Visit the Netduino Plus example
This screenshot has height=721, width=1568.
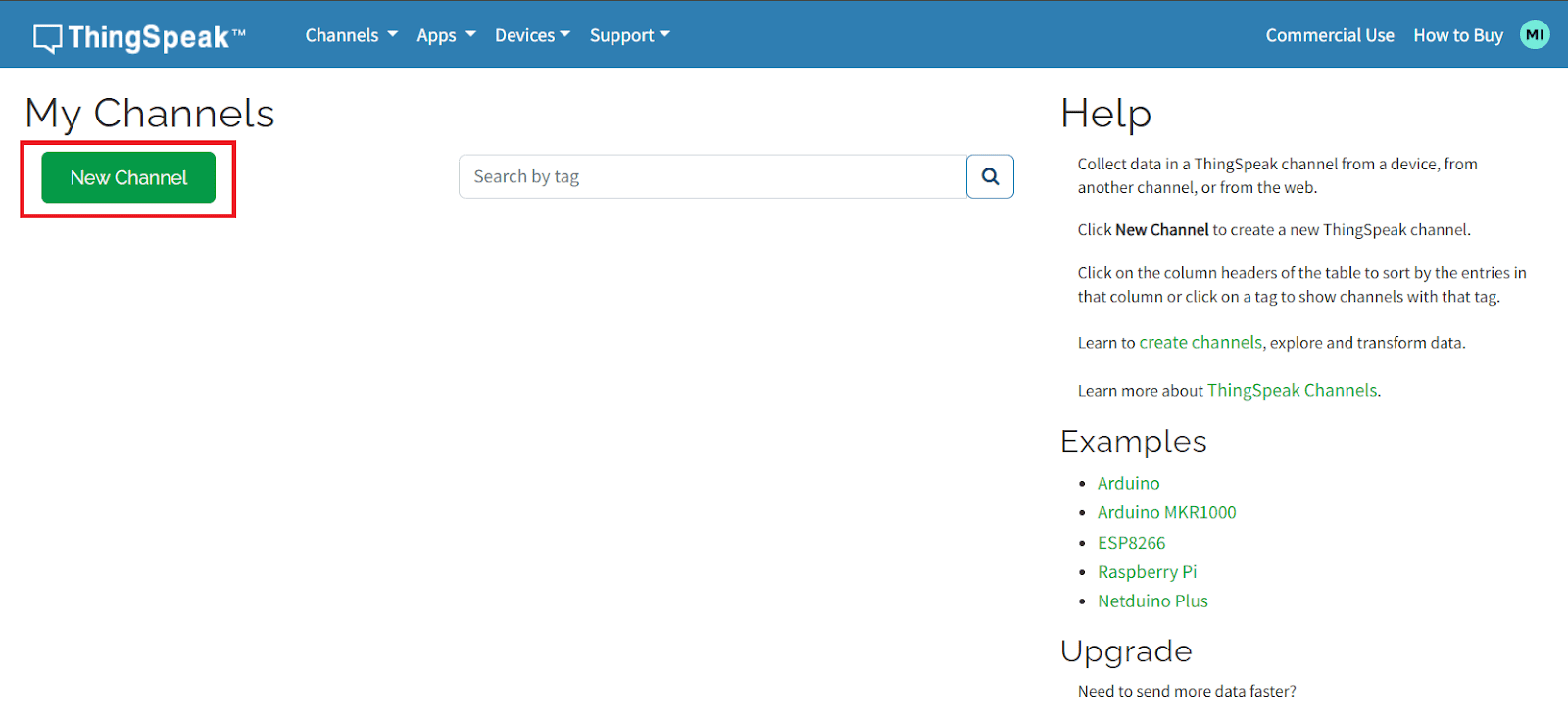1152,601
